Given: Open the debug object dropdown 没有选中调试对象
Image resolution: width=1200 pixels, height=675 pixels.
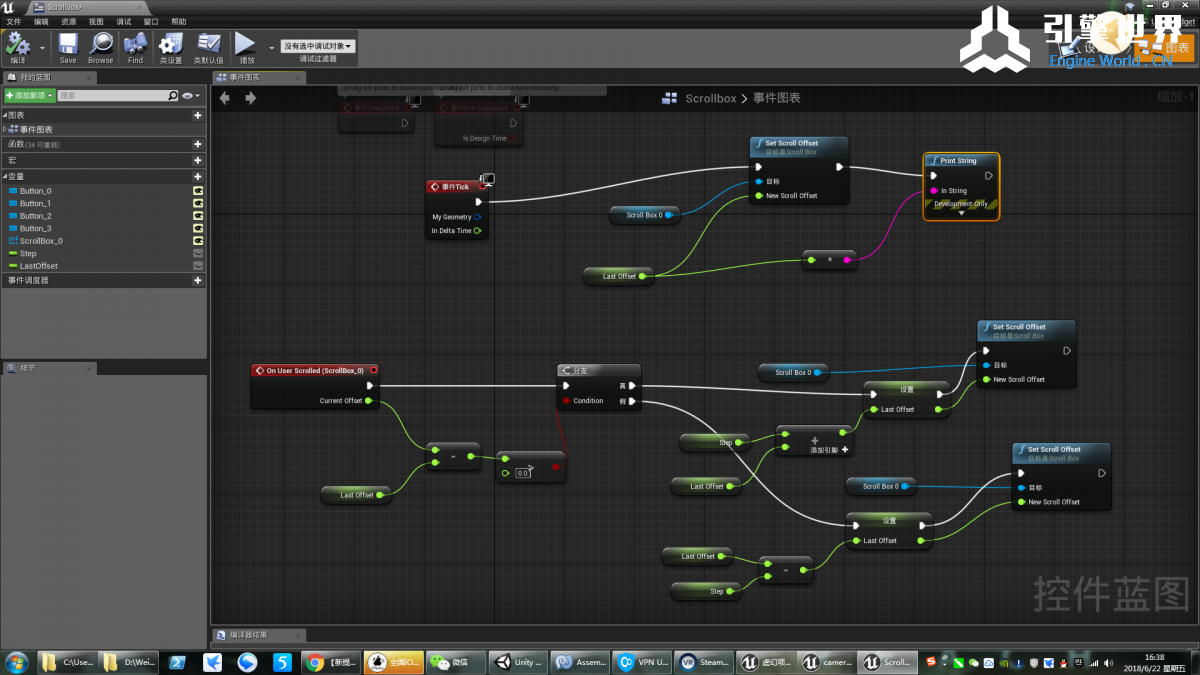Looking at the screenshot, I should coord(317,46).
